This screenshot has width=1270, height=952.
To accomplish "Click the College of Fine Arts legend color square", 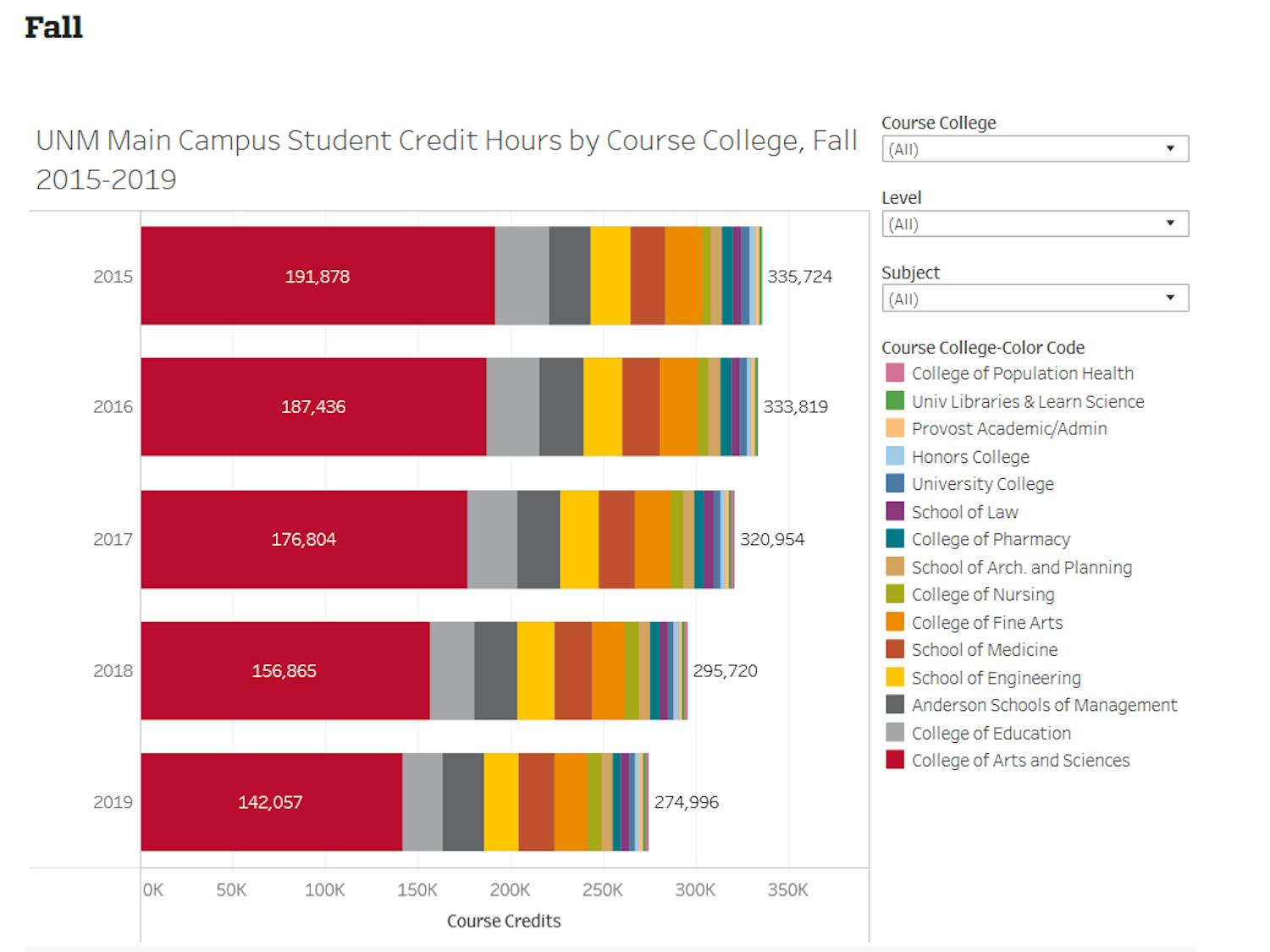I will click(897, 622).
